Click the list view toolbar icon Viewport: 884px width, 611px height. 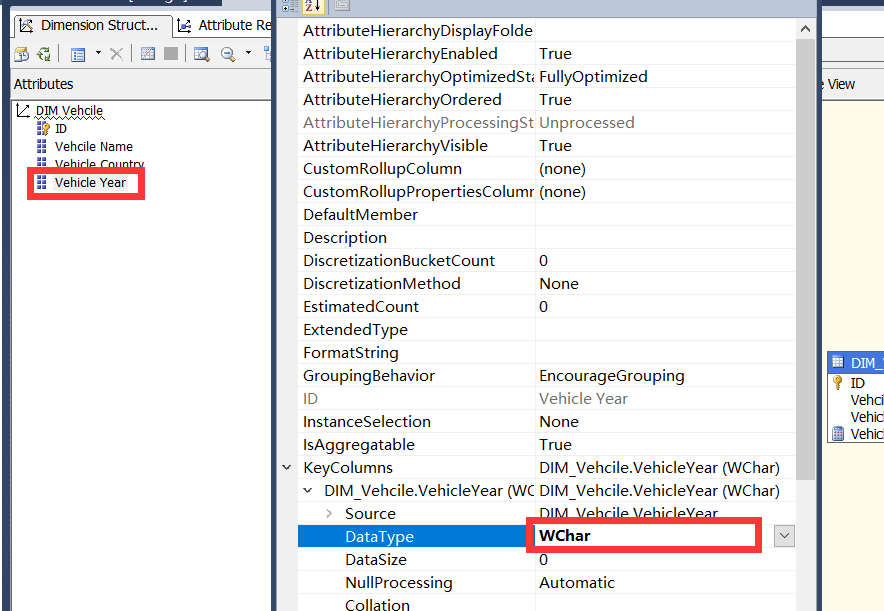coord(78,54)
